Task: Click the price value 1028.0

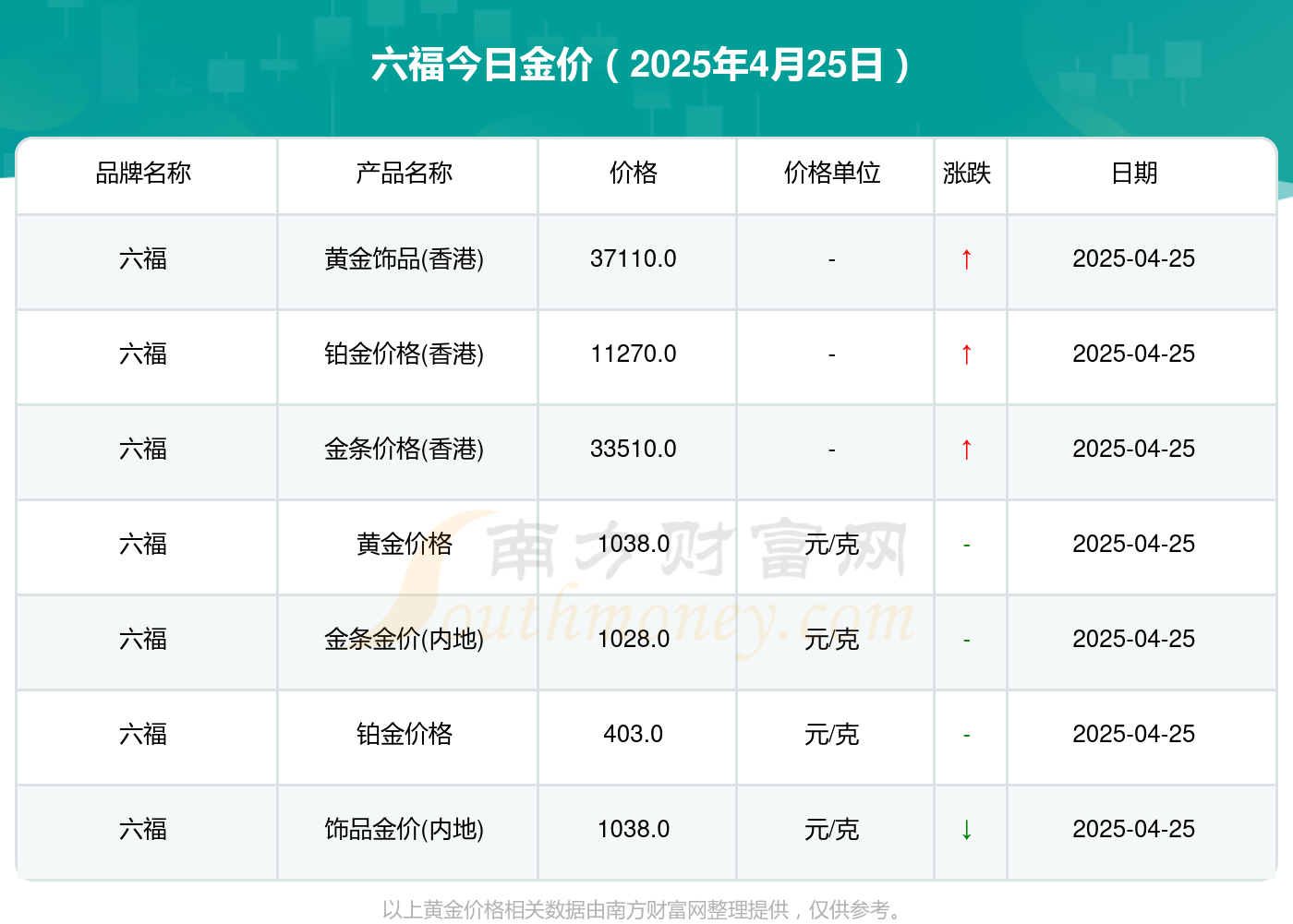Action: click(634, 639)
